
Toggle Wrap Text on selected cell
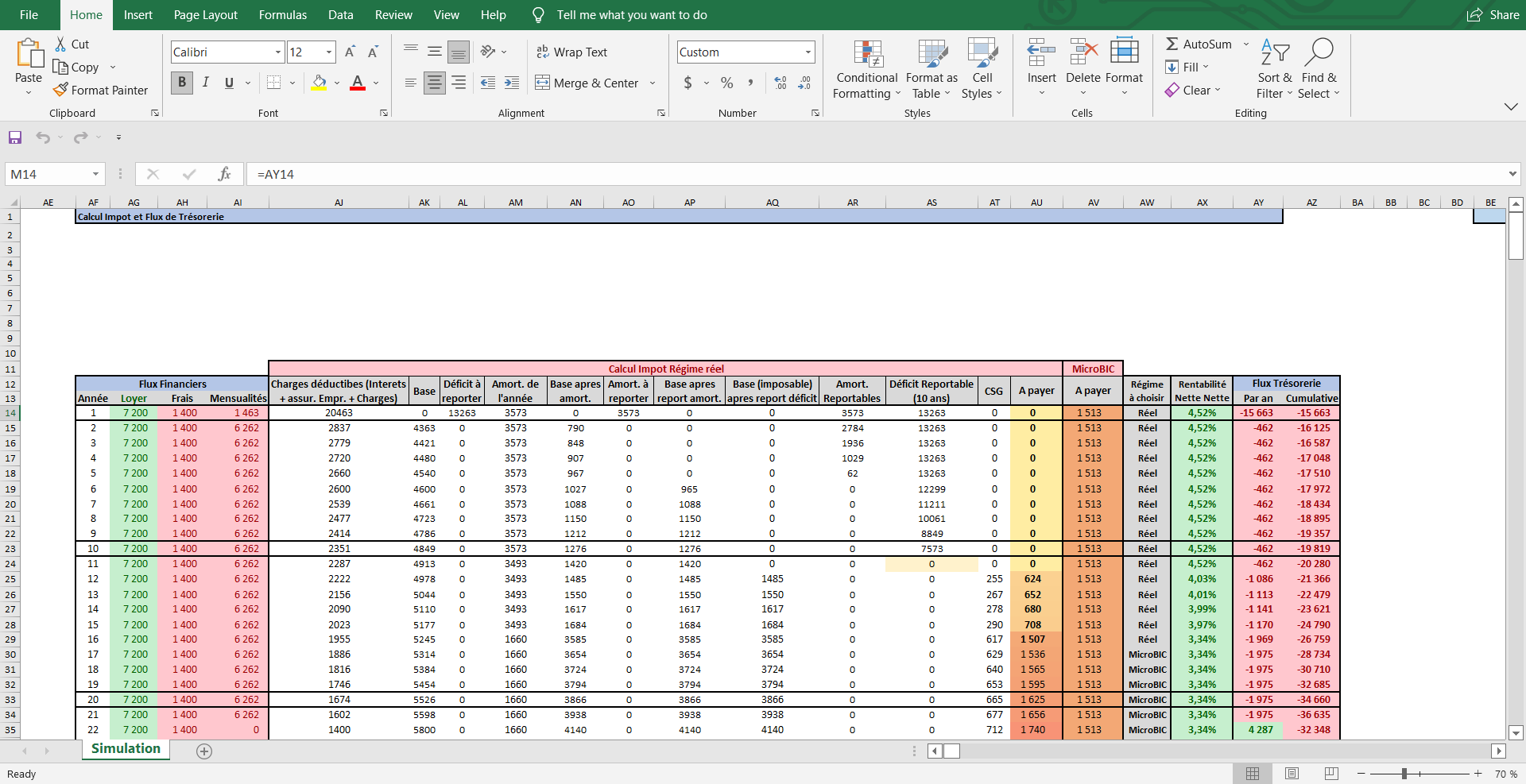click(571, 52)
